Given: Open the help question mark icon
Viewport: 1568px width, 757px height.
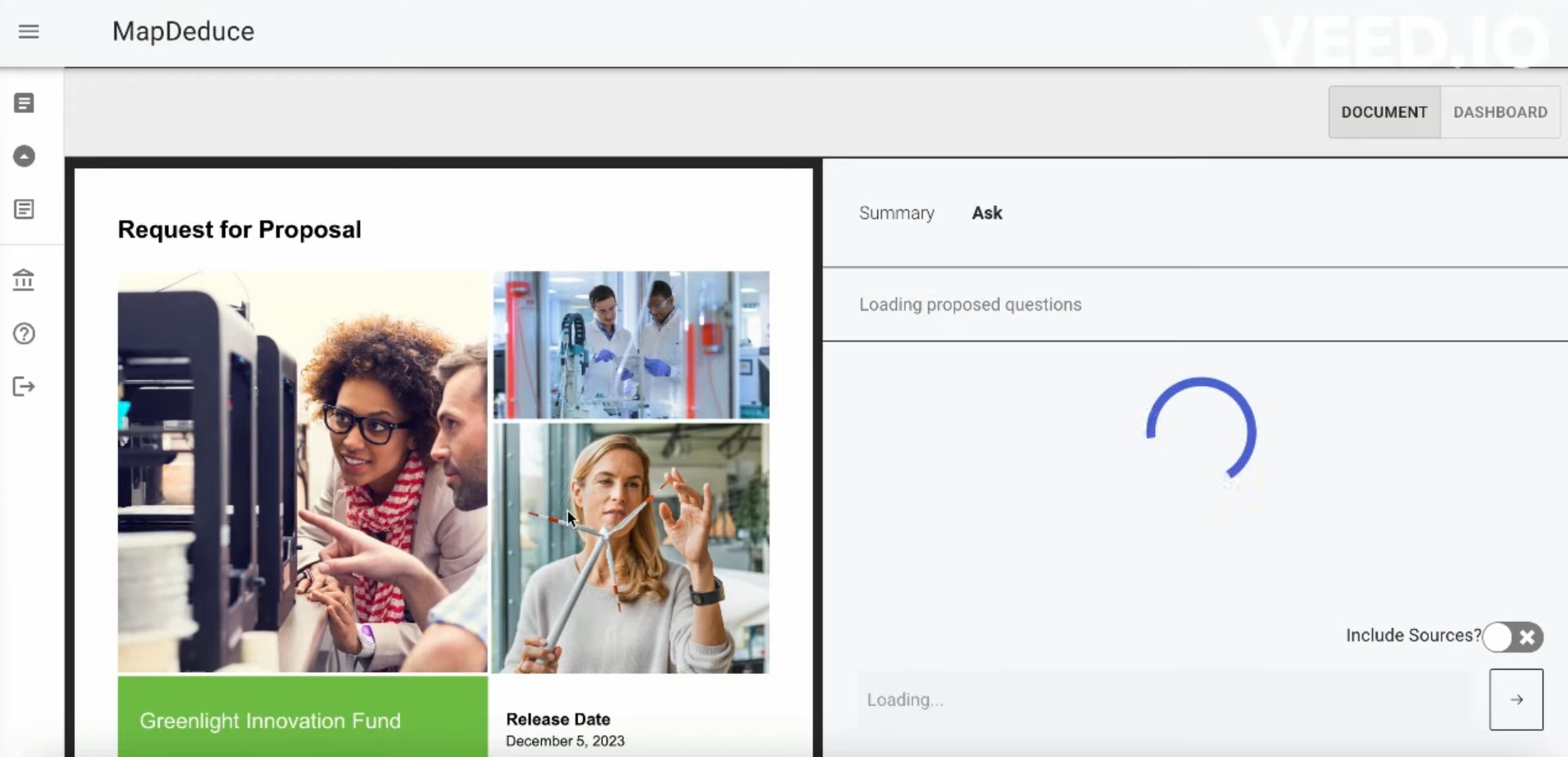Looking at the screenshot, I should pos(24,334).
